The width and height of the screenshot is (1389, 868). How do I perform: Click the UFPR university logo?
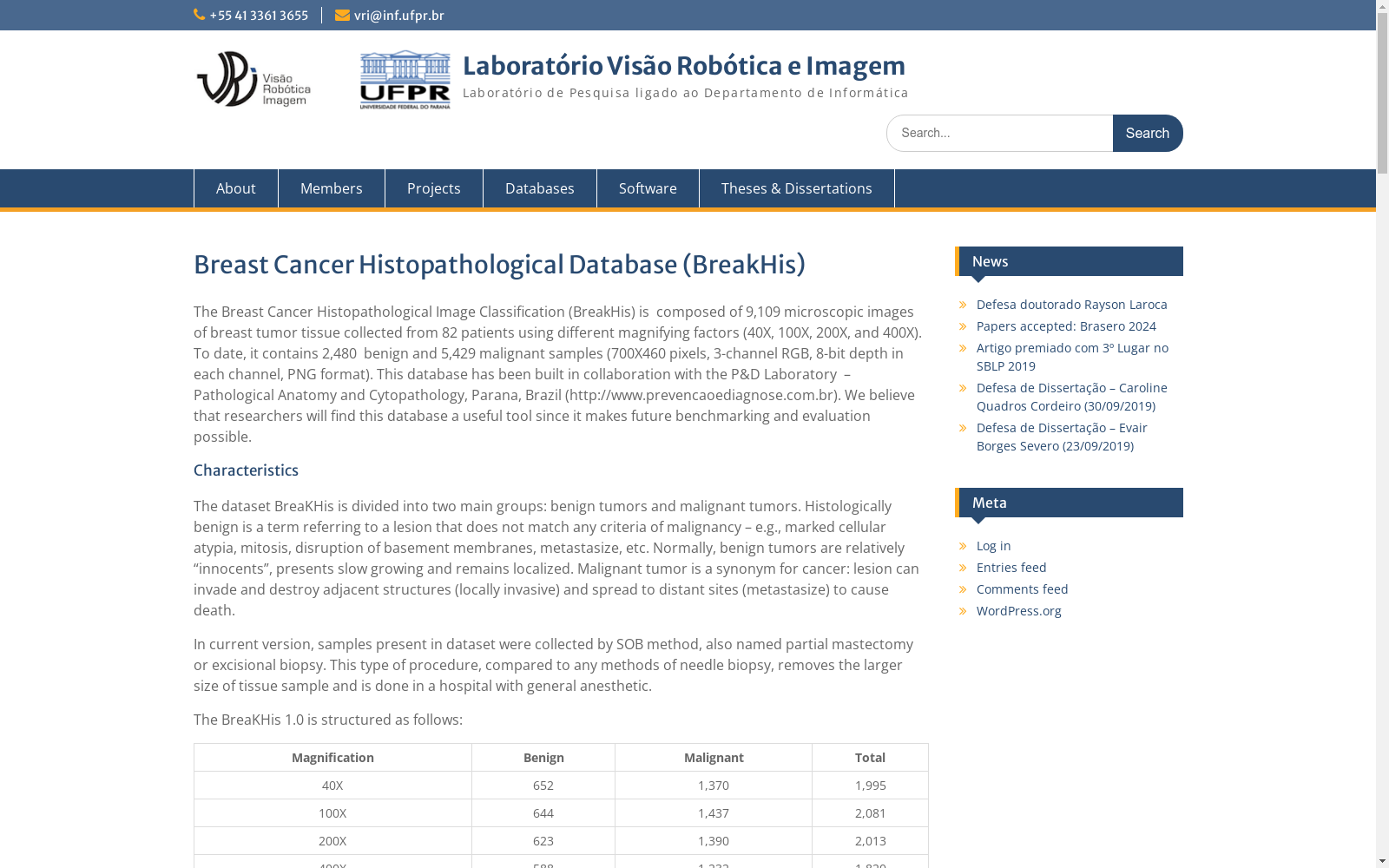tap(405, 80)
